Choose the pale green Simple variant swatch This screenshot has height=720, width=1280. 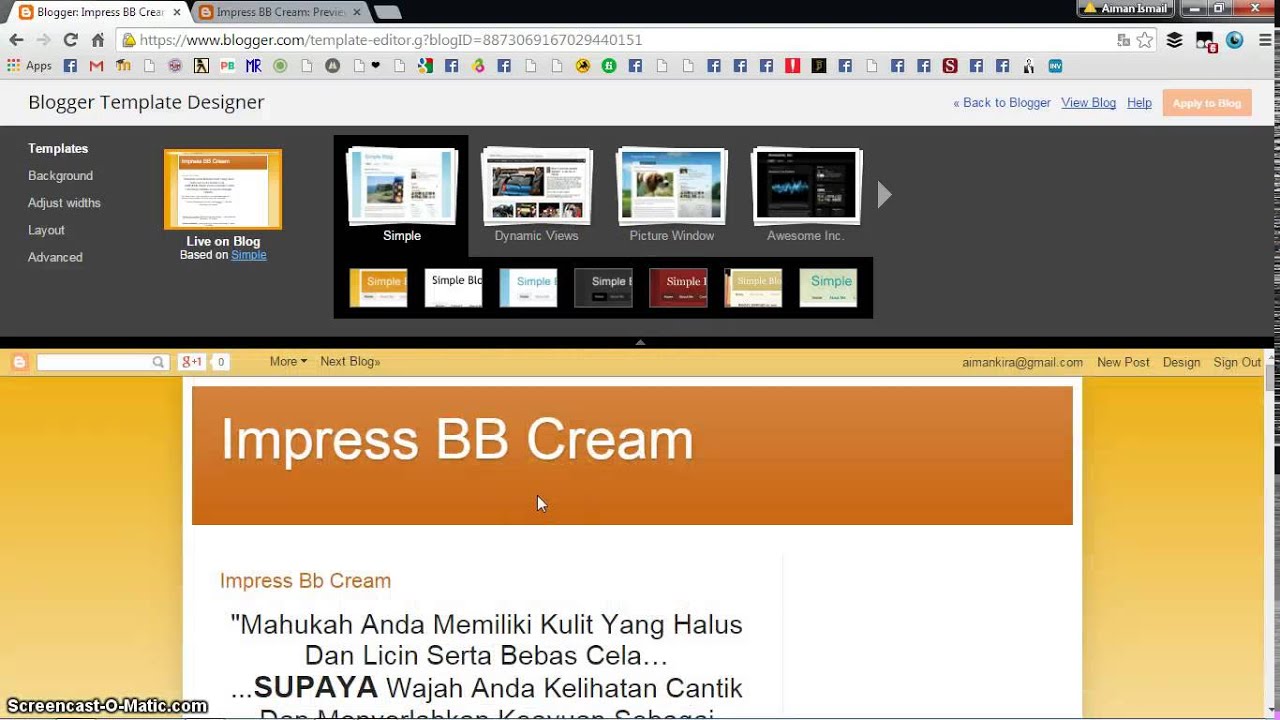tap(828, 288)
